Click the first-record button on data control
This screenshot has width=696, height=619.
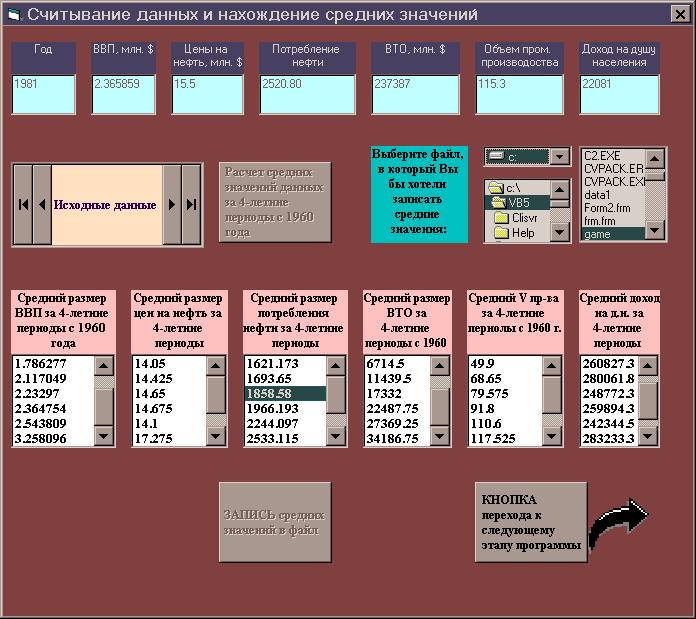point(22,205)
